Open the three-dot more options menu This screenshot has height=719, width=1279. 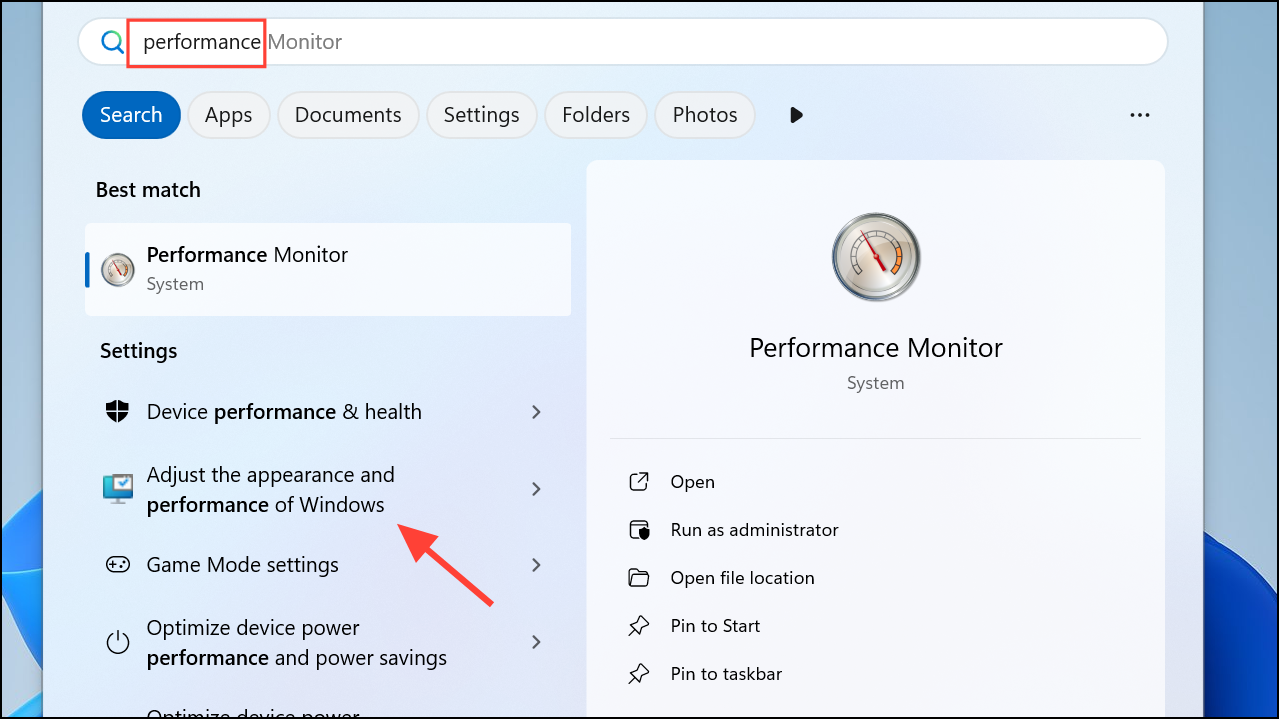1140,115
